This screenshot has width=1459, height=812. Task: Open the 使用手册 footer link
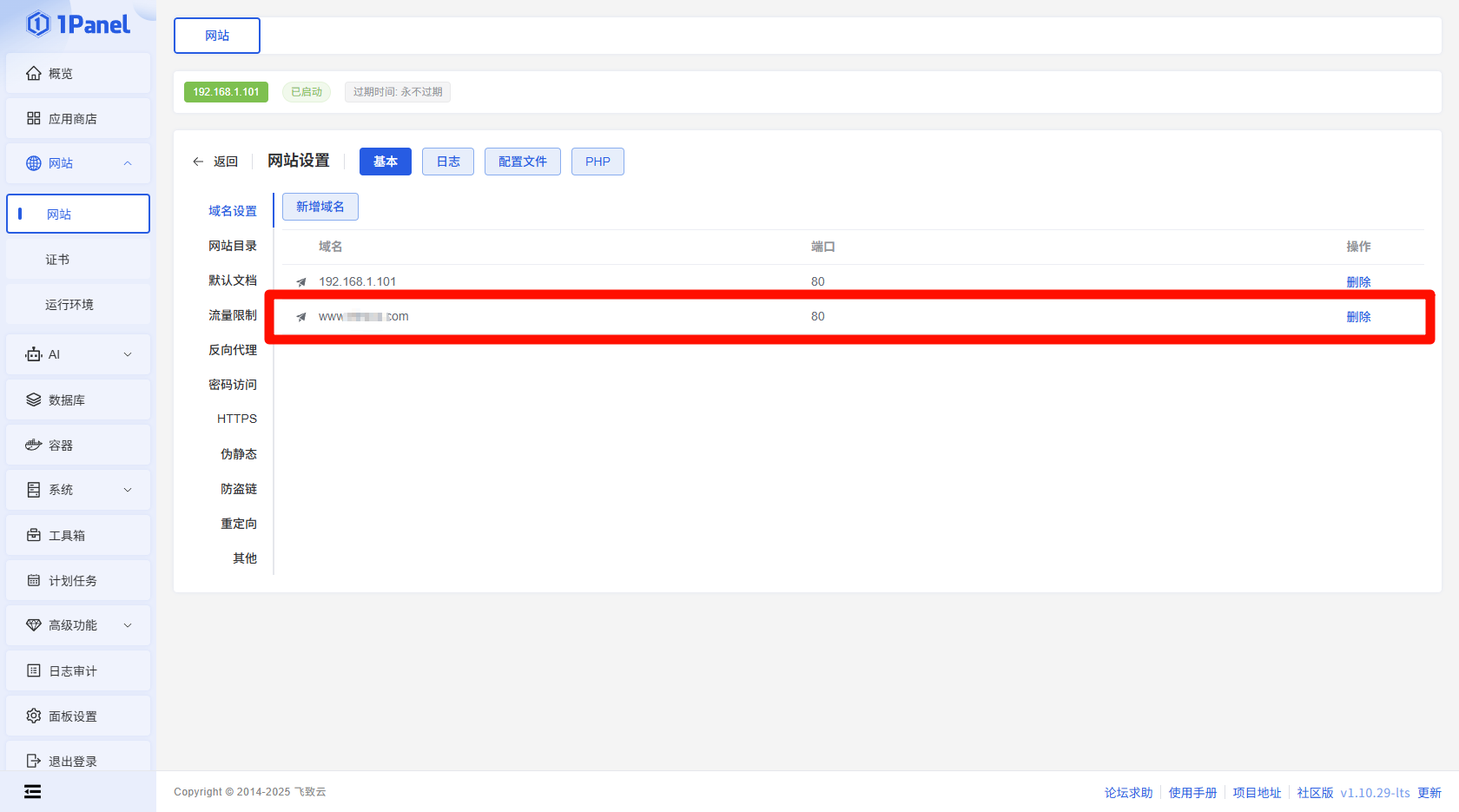coord(1193,793)
